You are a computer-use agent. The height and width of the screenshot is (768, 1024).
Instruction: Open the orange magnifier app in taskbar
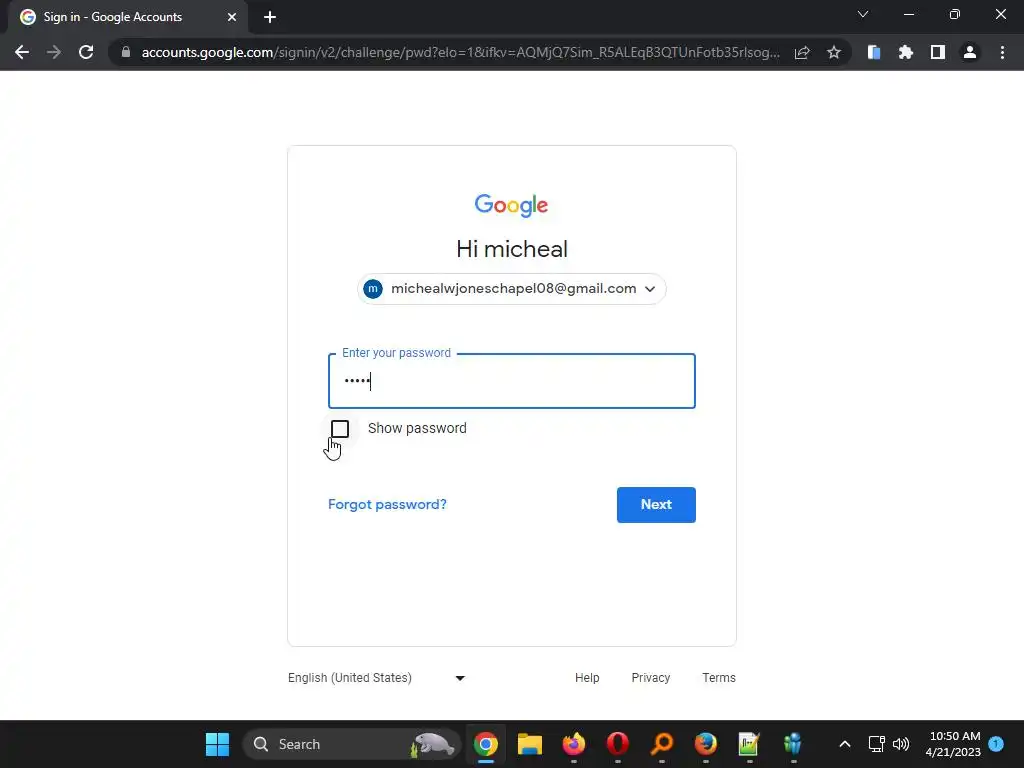coord(662,744)
